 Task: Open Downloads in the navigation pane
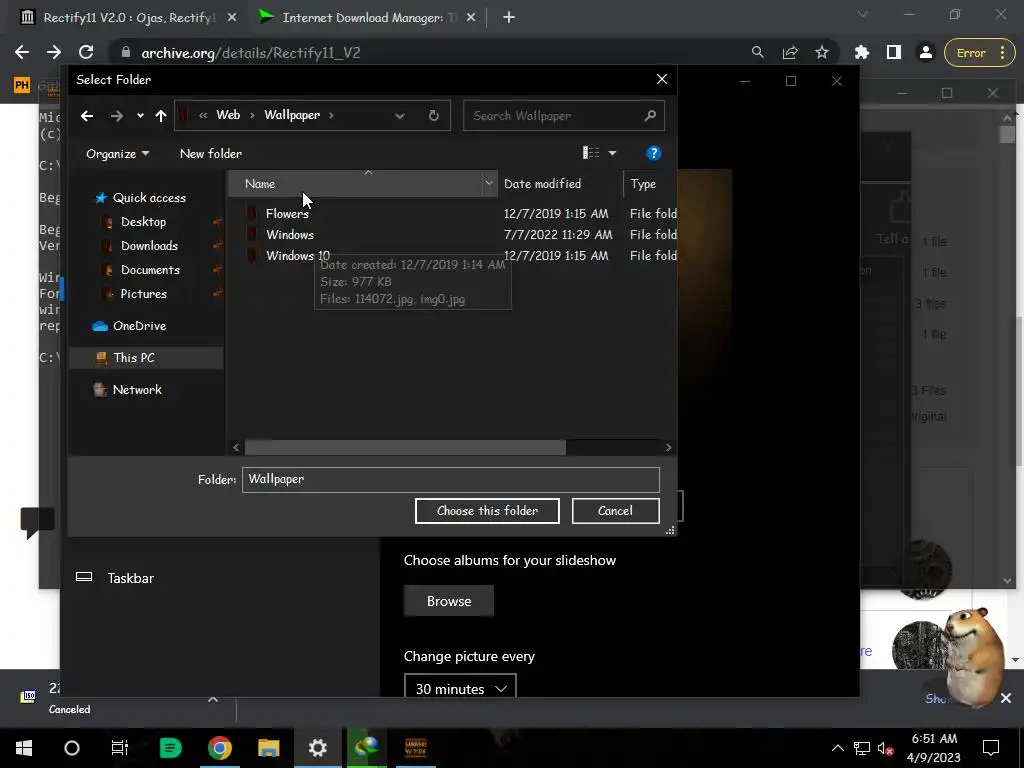[x=149, y=246]
